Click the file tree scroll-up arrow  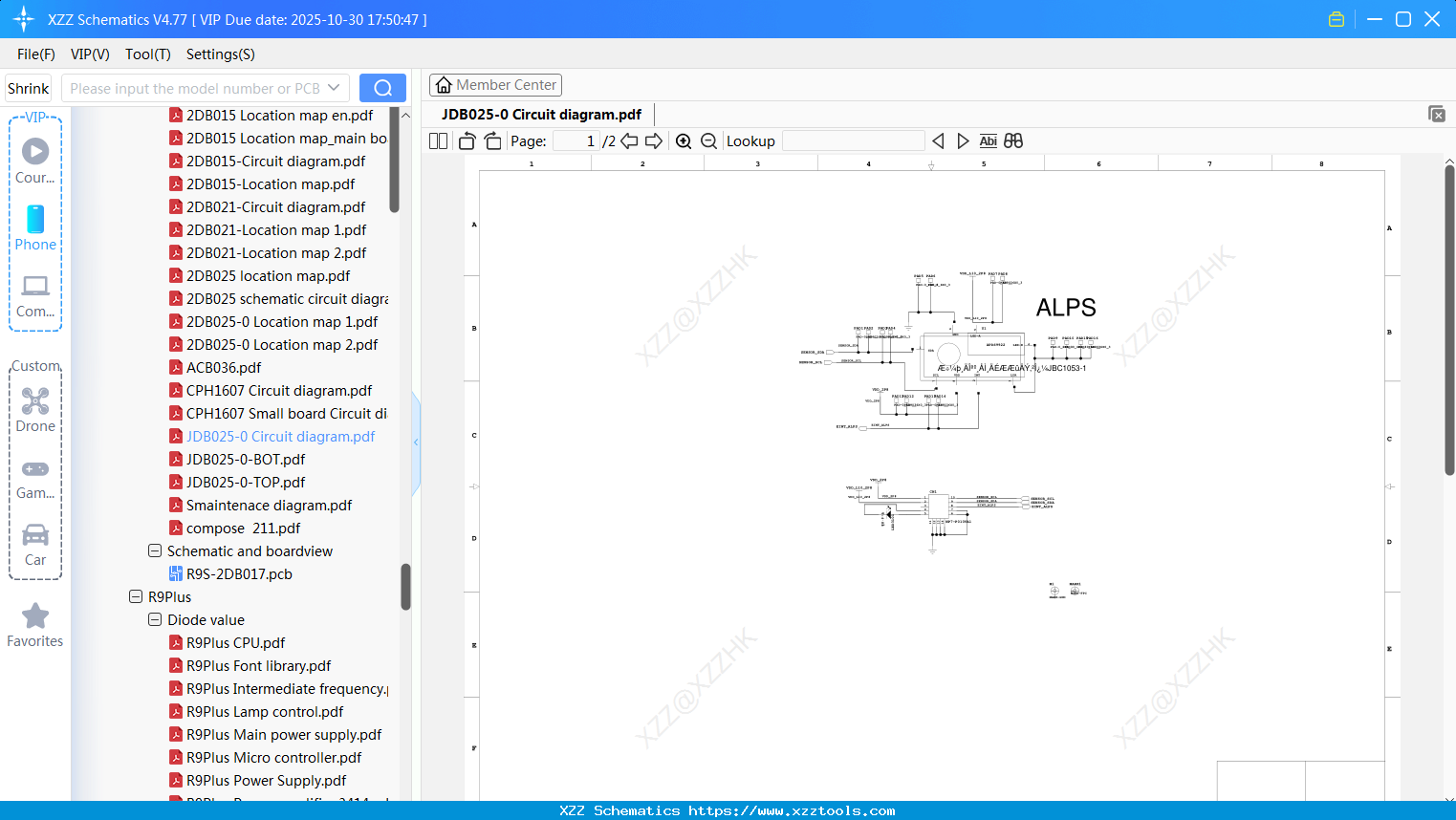click(x=405, y=115)
